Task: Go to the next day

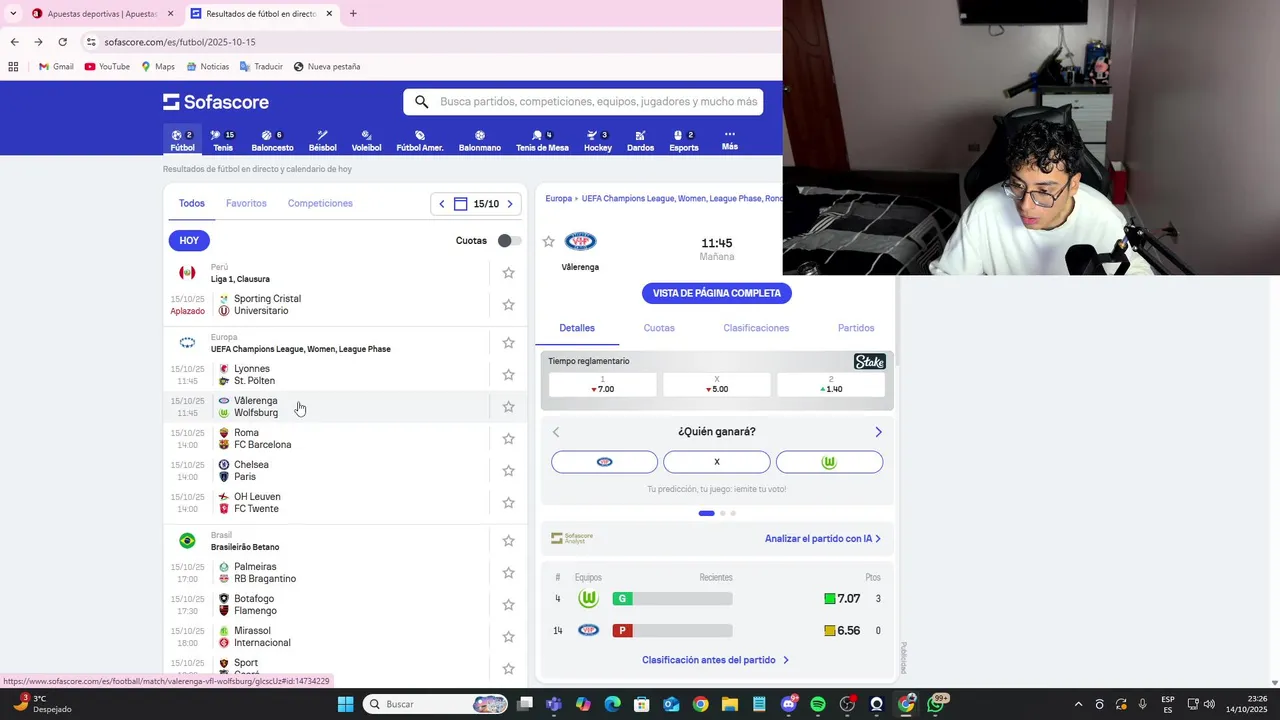Action: coord(510,204)
